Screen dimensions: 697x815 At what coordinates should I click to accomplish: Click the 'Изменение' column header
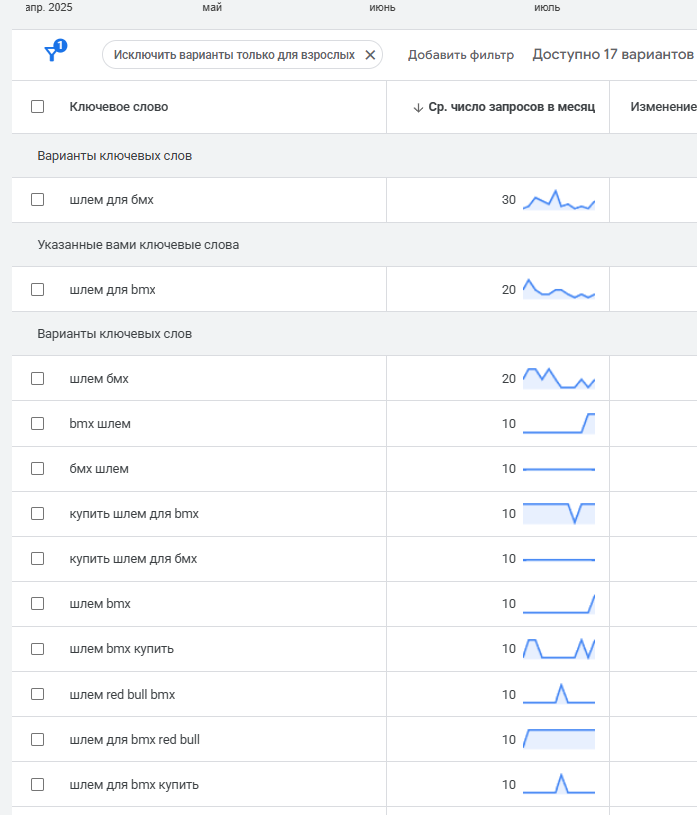tap(662, 107)
